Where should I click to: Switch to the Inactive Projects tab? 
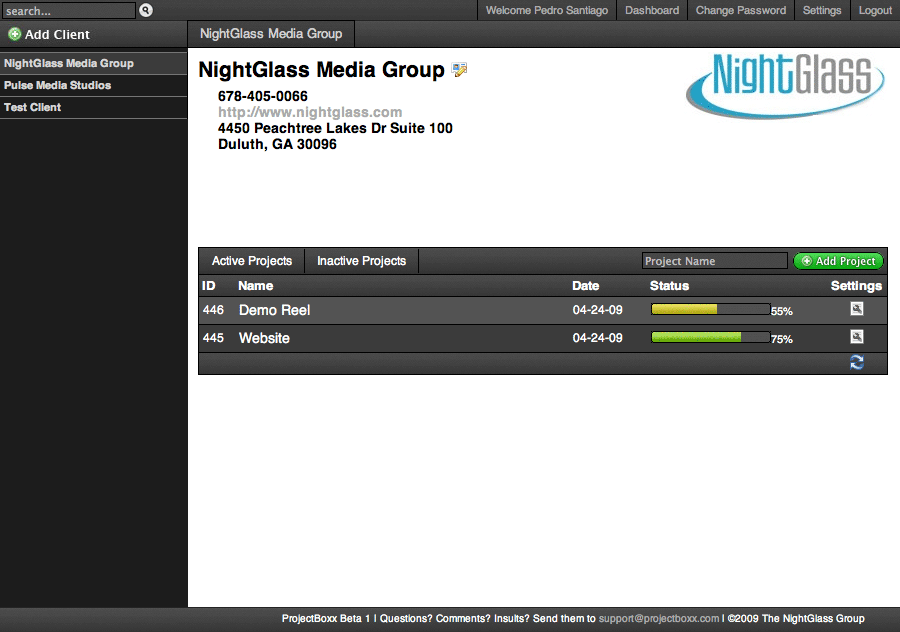tap(362, 261)
